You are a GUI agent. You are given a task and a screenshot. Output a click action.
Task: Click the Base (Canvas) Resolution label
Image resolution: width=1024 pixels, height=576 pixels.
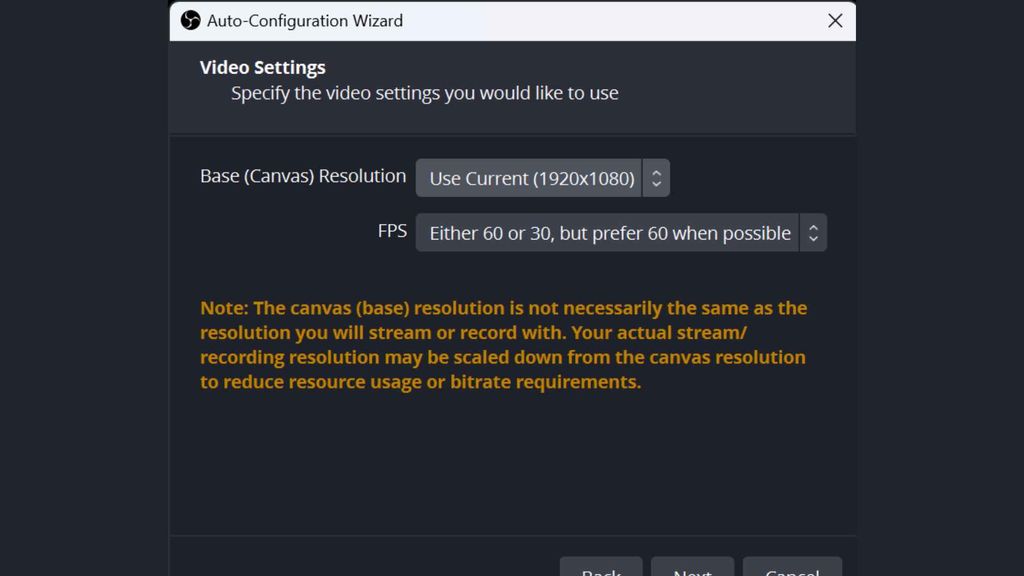[302, 176]
